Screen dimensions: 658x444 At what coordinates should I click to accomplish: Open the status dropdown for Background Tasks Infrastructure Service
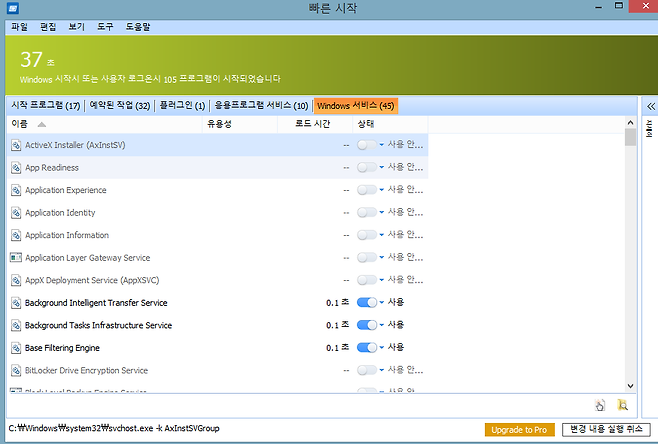(x=382, y=326)
